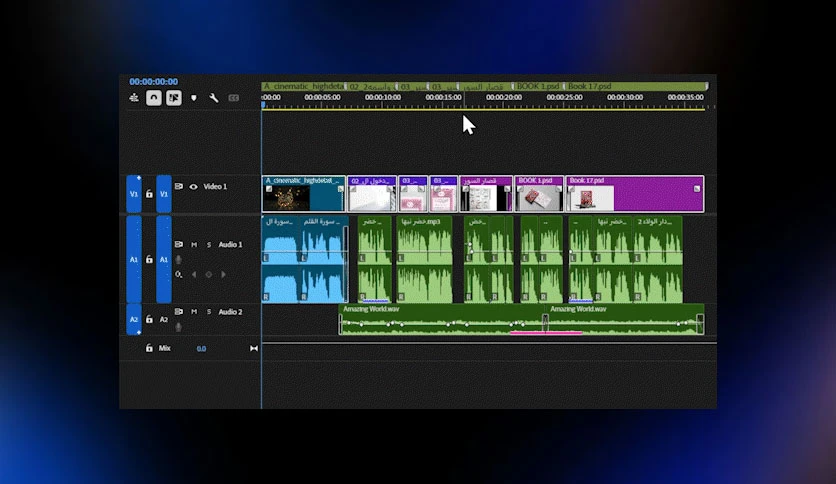The width and height of the screenshot is (836, 484).
Task: Select the دار الوائد 2 audio clip on Audio 1
Action: click(658, 260)
